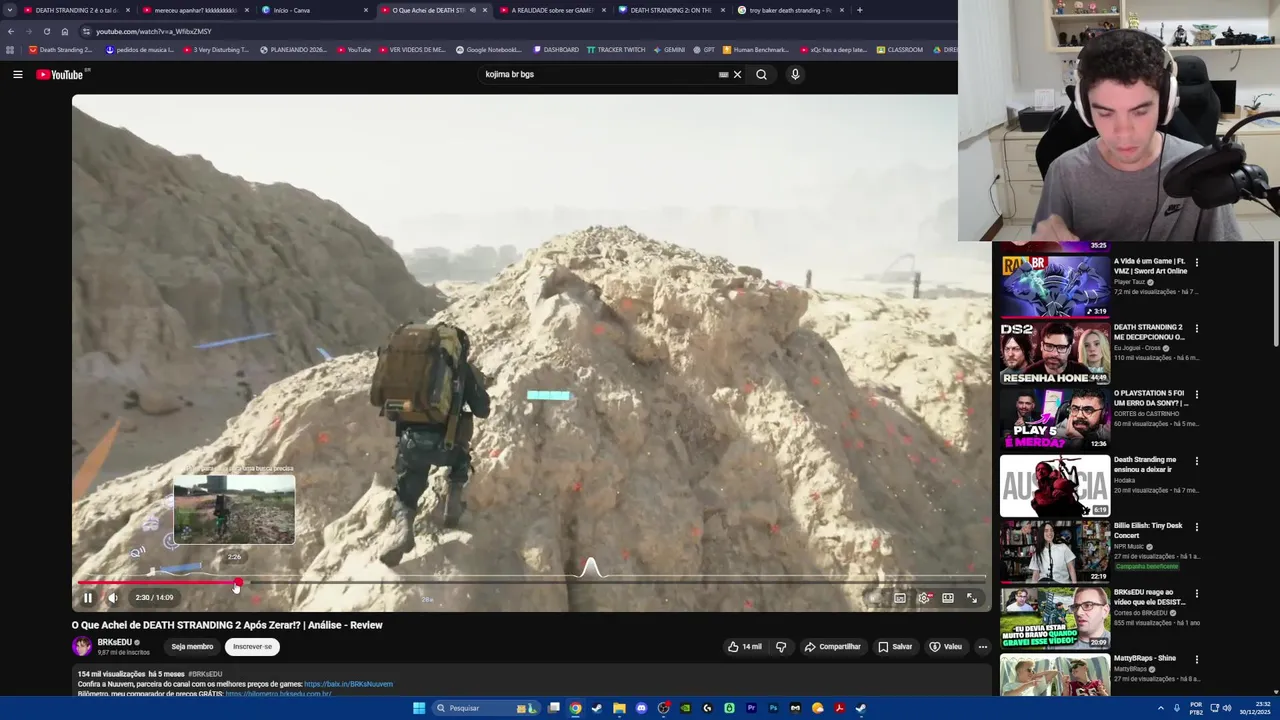
Task: Open the options menu for 'MattyBRaps - Shine'
Action: [1197, 659]
